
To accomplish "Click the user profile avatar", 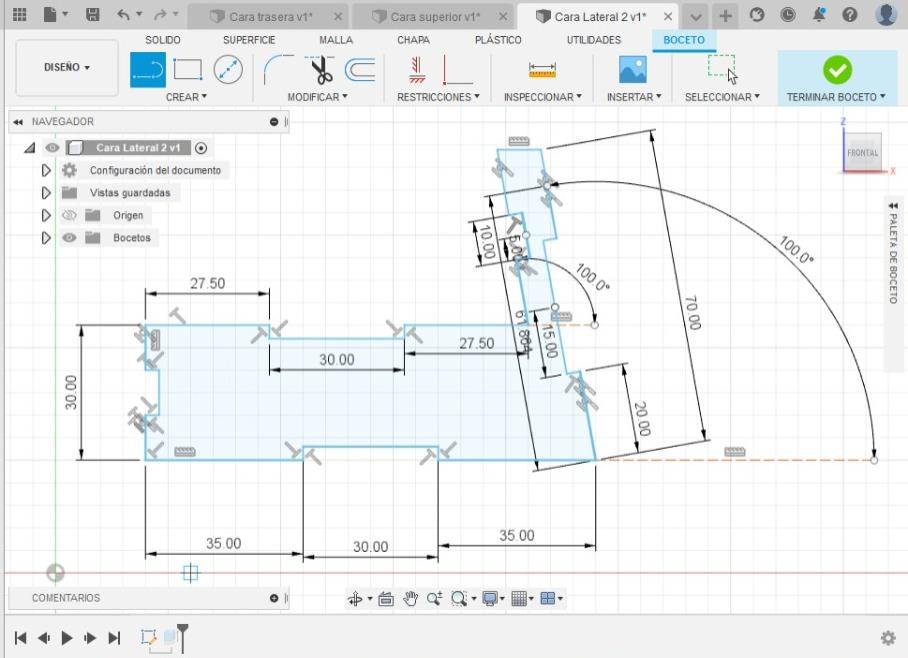I will [886, 14].
